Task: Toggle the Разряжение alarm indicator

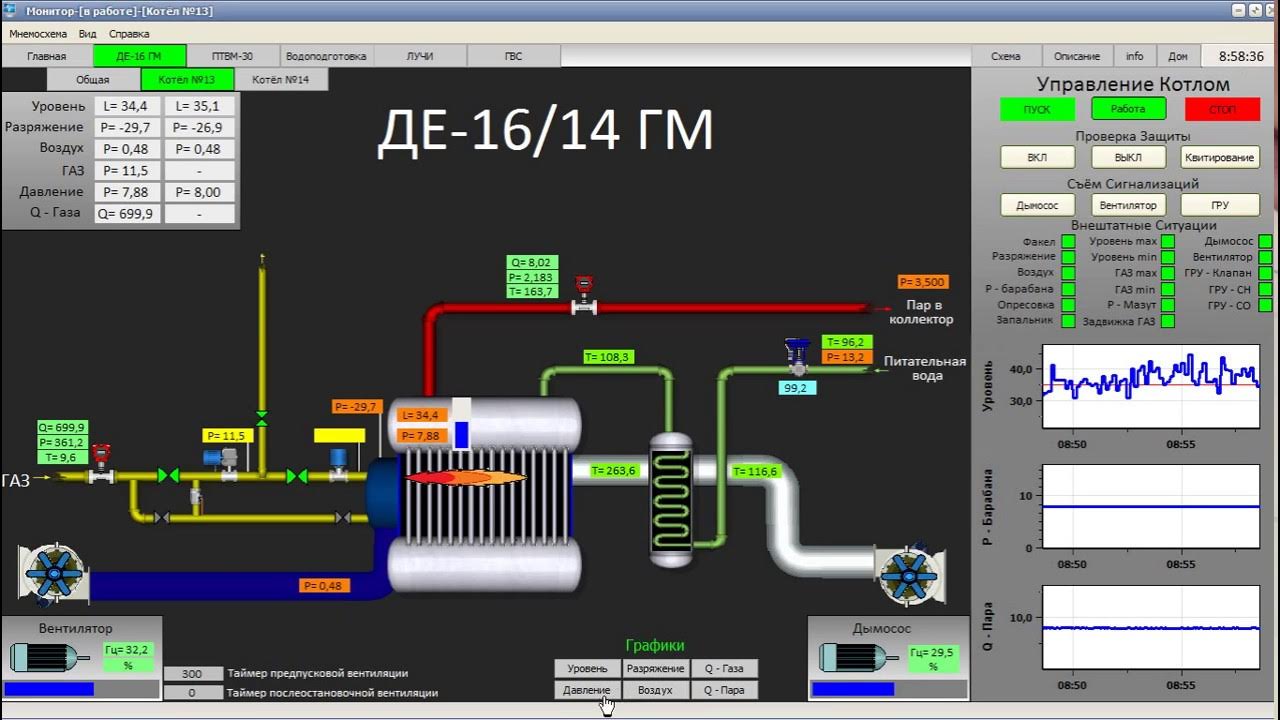Action: [x=1068, y=257]
